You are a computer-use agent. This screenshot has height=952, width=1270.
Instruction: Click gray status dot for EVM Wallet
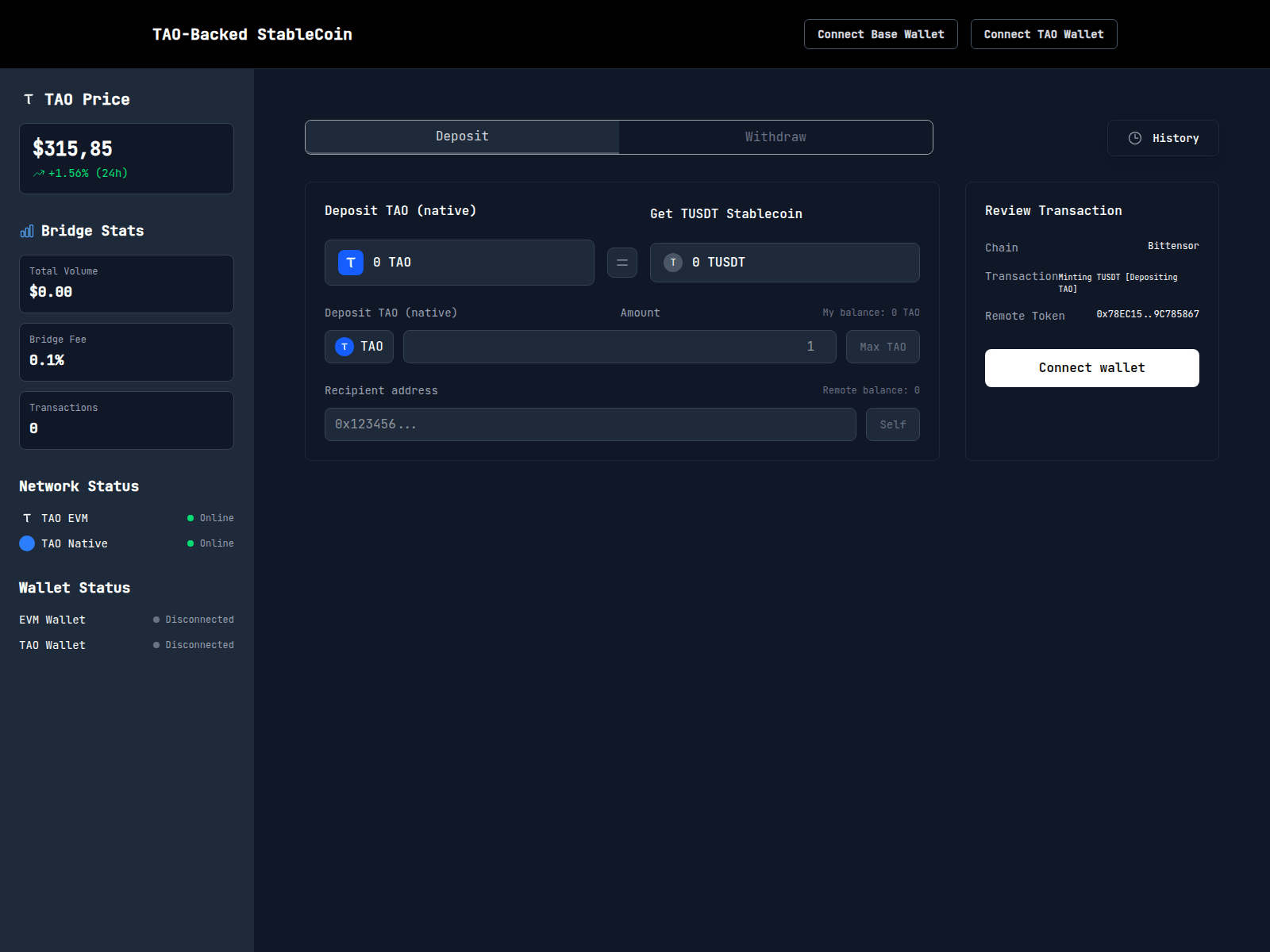coord(156,620)
